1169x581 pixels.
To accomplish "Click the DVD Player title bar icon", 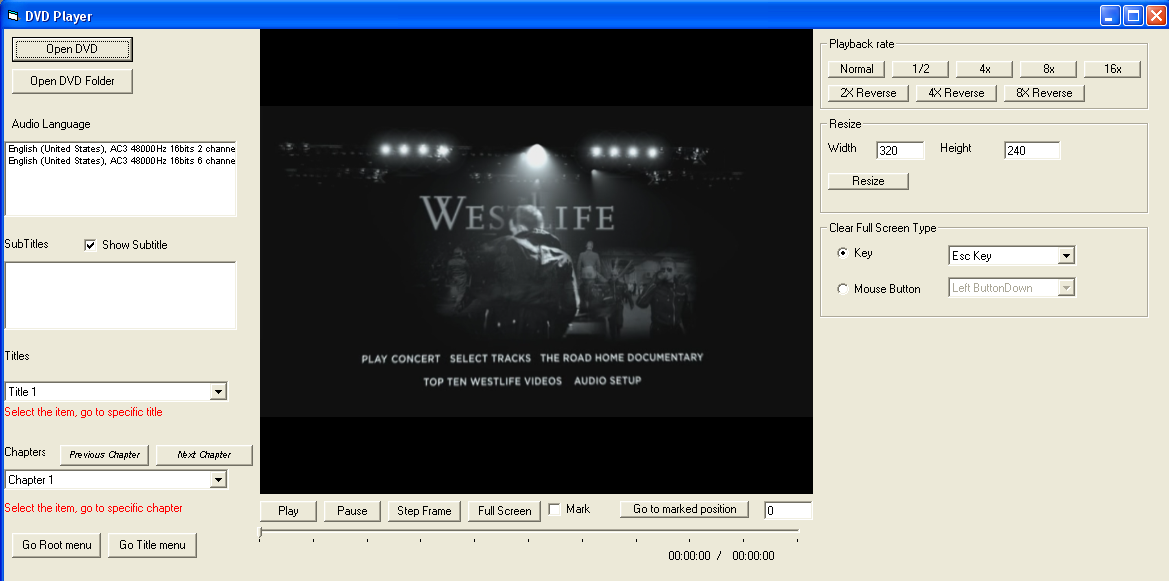I will tap(13, 15).
